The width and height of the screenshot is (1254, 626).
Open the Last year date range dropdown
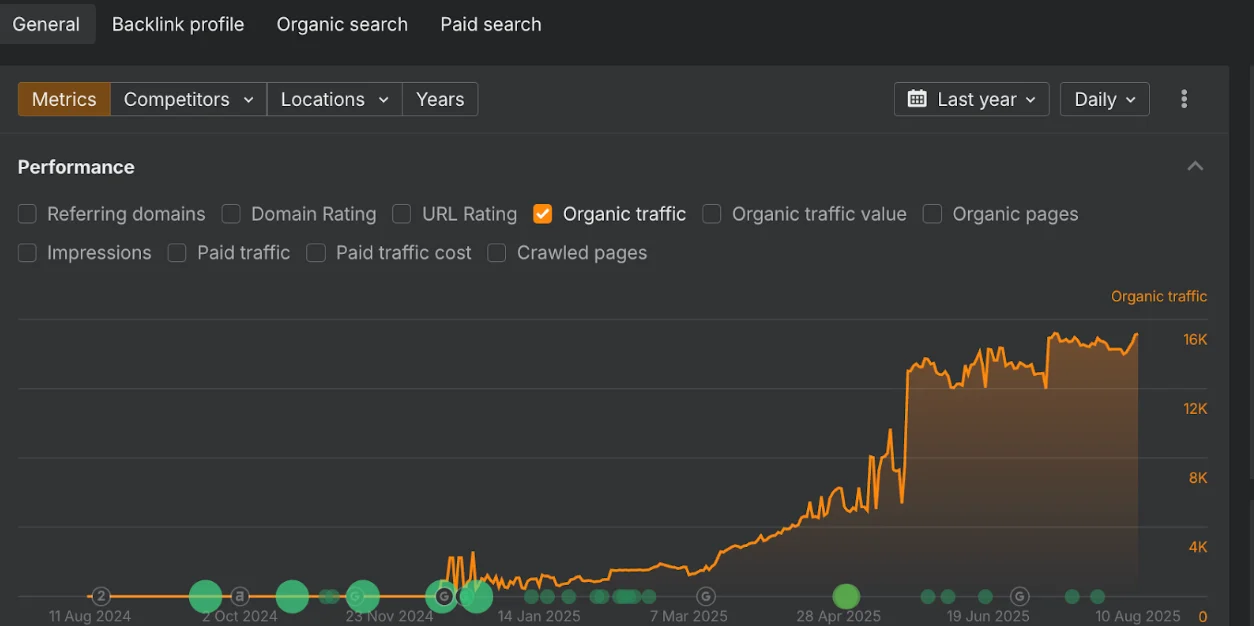[971, 99]
